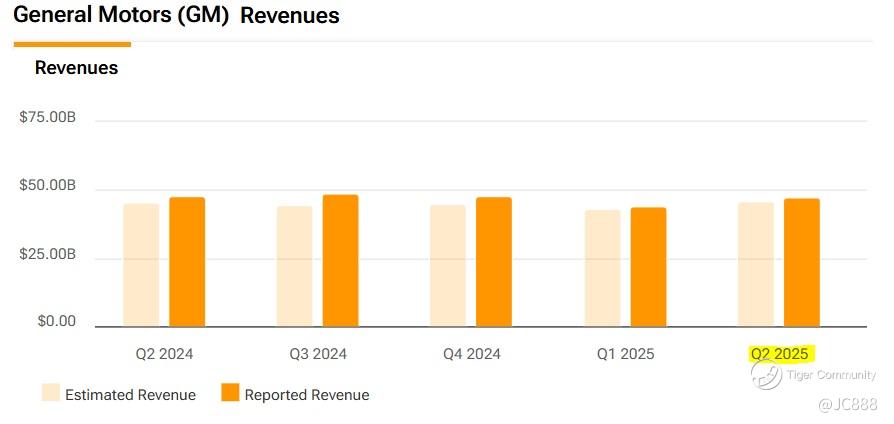This screenshot has width=894, height=424.
Task: Click the highlighted Q2 2025 axis label
Action: click(779, 354)
